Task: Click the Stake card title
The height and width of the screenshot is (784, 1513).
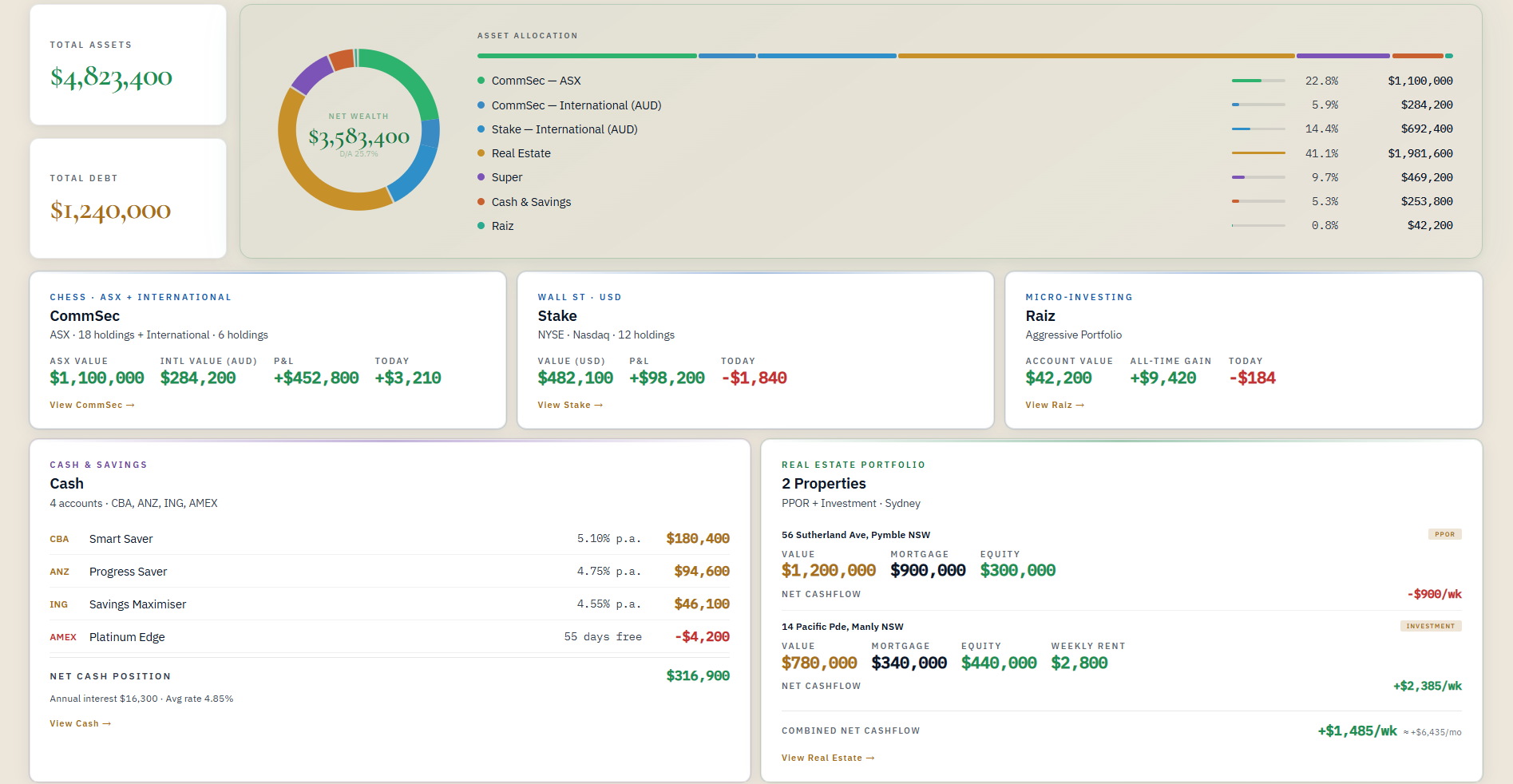Action: (x=556, y=316)
